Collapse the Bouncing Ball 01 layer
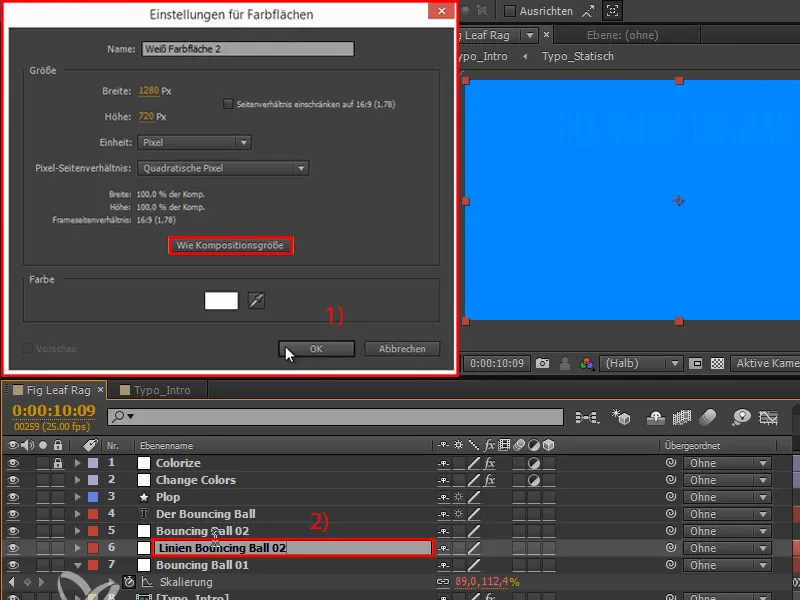The width and height of the screenshot is (800, 600). [x=78, y=565]
